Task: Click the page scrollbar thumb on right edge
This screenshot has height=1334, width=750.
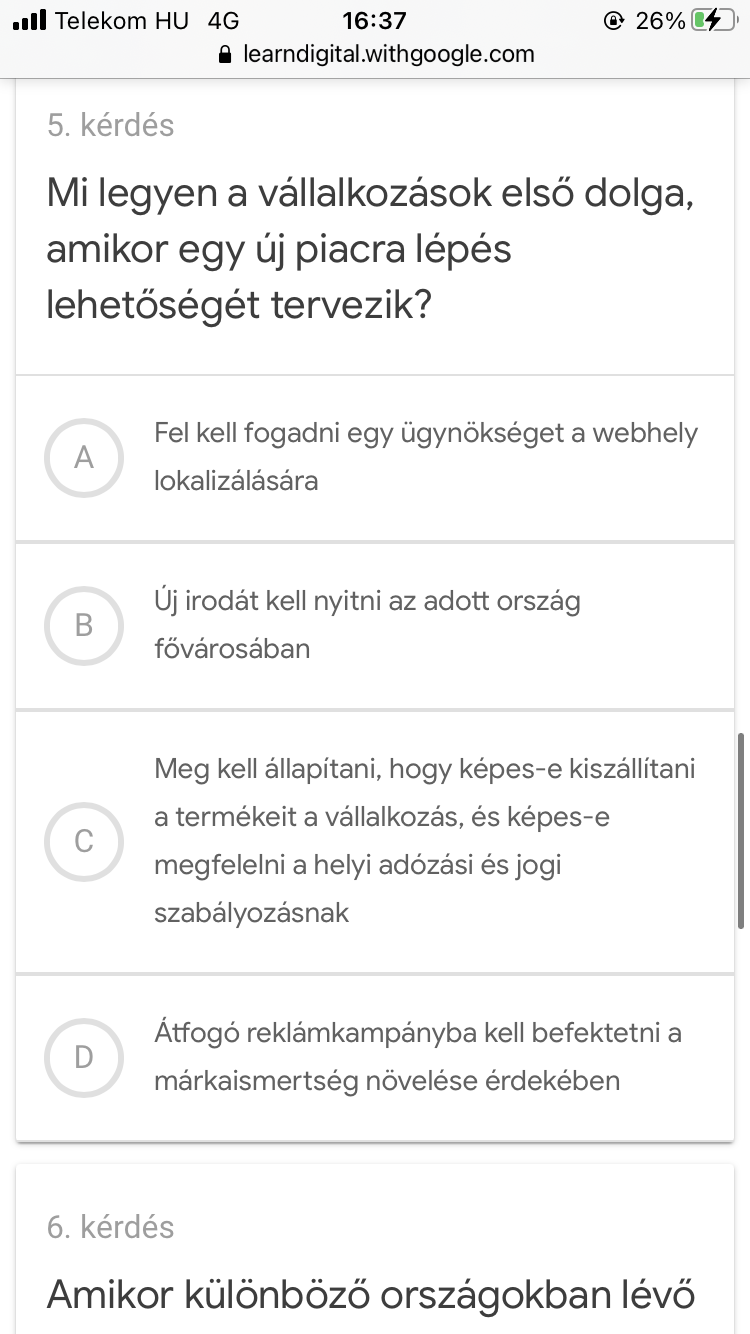Action: point(740,831)
